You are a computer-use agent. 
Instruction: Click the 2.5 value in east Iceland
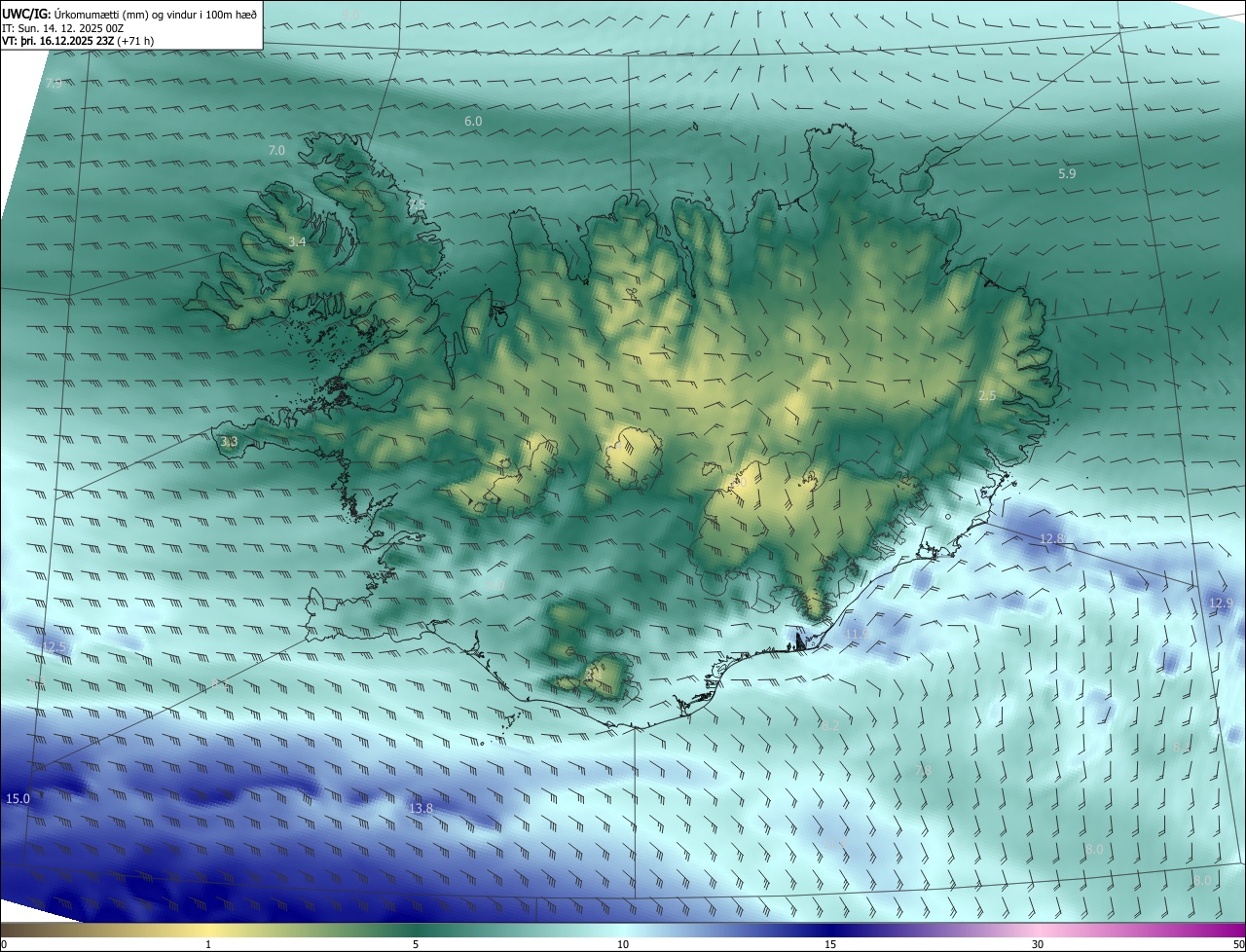(987, 396)
